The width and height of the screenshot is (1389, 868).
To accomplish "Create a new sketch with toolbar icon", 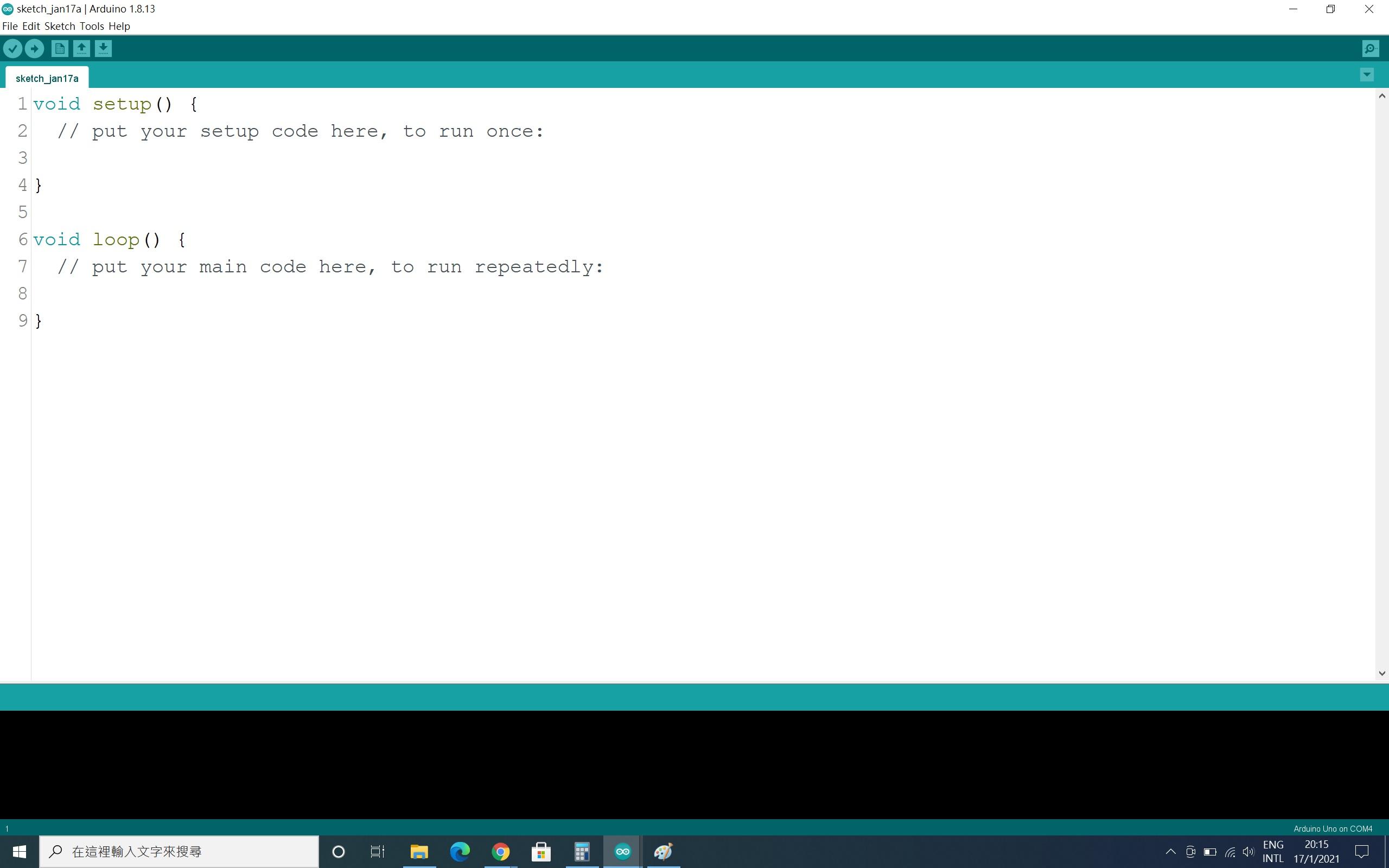I will [x=60, y=49].
